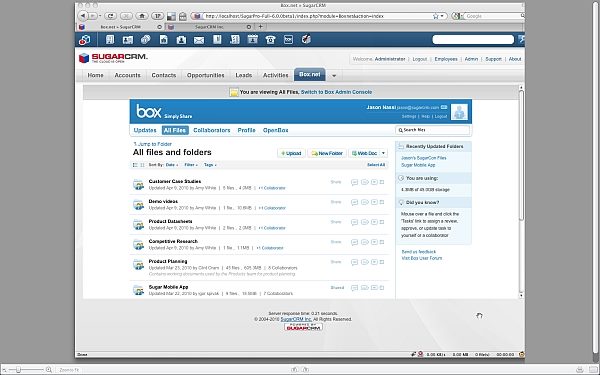600x375 pixels.
Task: Open the Activities tab
Action: (x=276, y=75)
